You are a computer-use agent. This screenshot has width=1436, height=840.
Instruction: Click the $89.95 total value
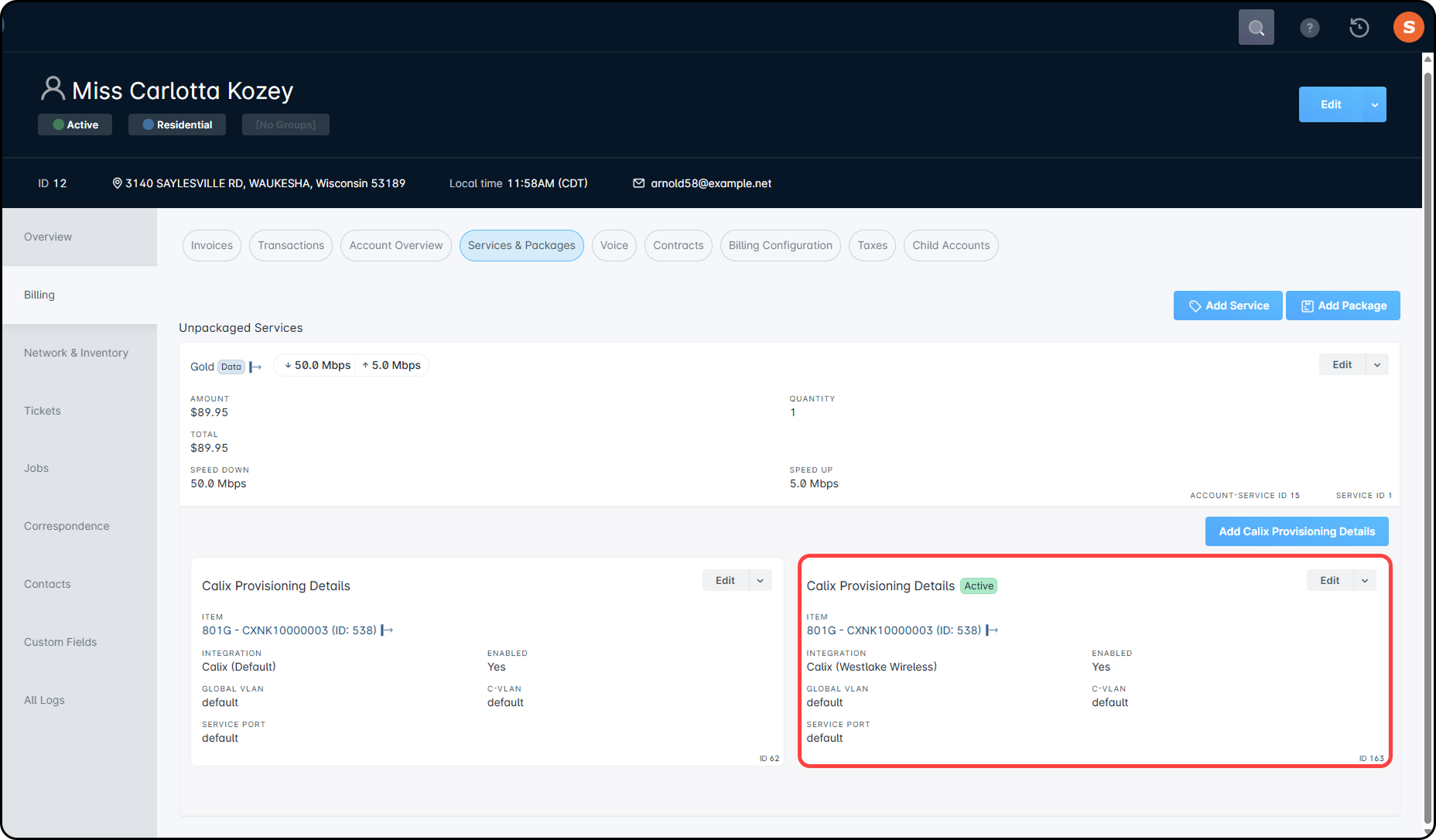[210, 448]
